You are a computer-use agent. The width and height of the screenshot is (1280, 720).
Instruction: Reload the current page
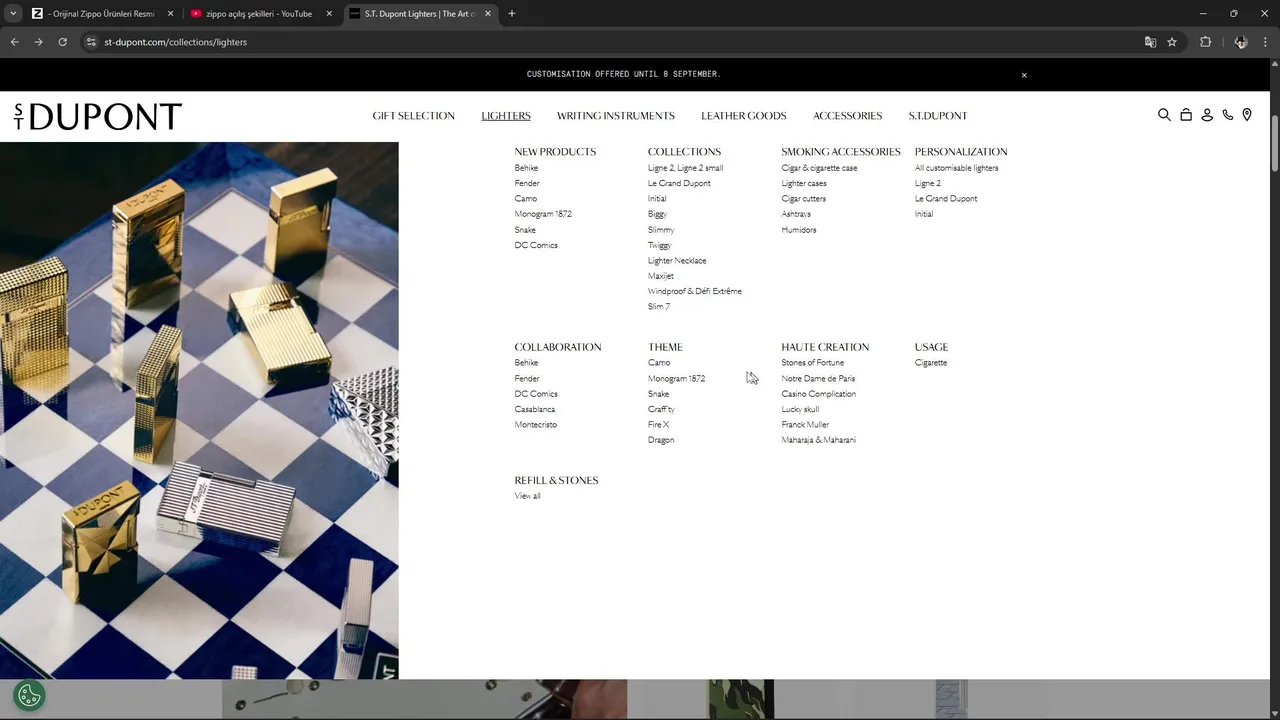pyautogui.click(x=62, y=42)
